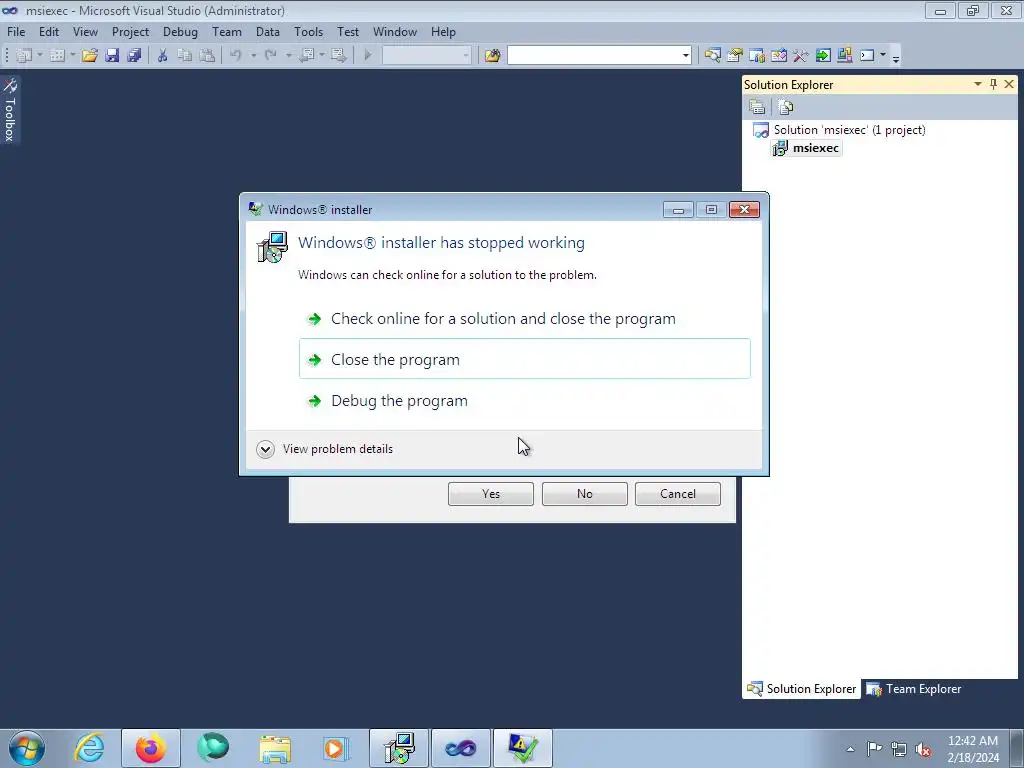Open the Properties Window toolbar icon
The width and height of the screenshot is (1024, 768).
[x=735, y=56]
